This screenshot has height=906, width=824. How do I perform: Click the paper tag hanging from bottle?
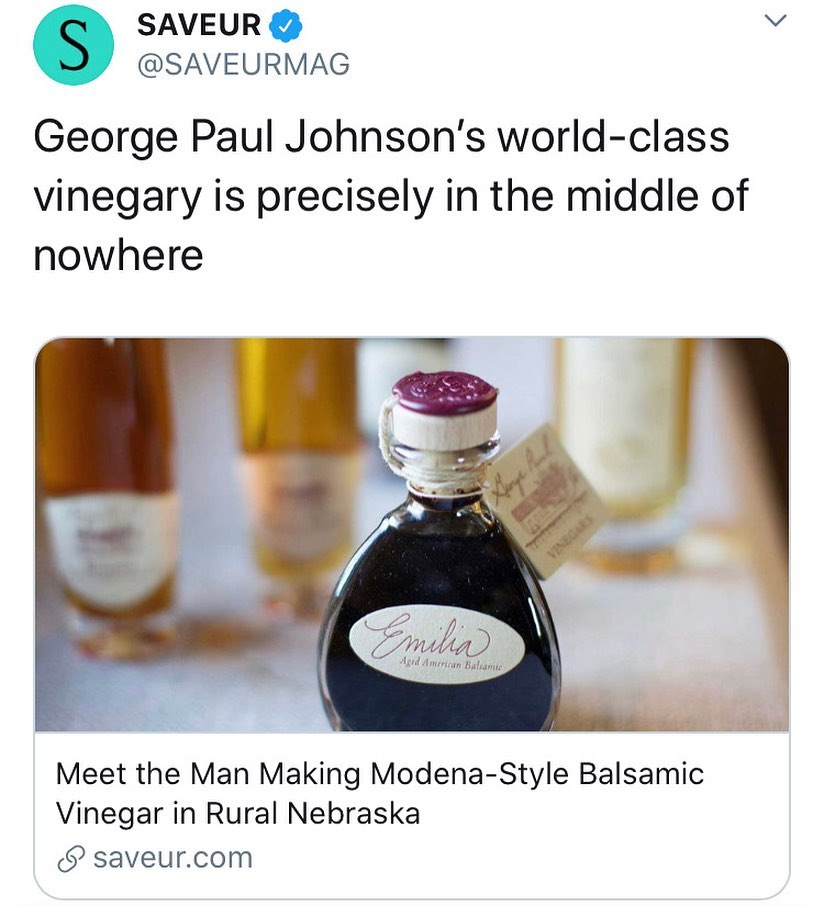point(543,510)
